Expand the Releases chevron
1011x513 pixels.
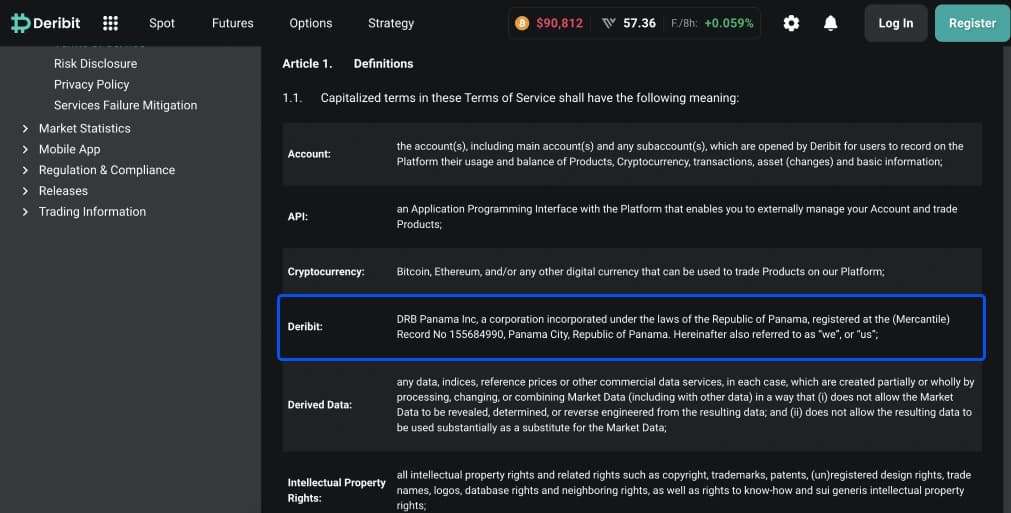[x=25, y=191]
